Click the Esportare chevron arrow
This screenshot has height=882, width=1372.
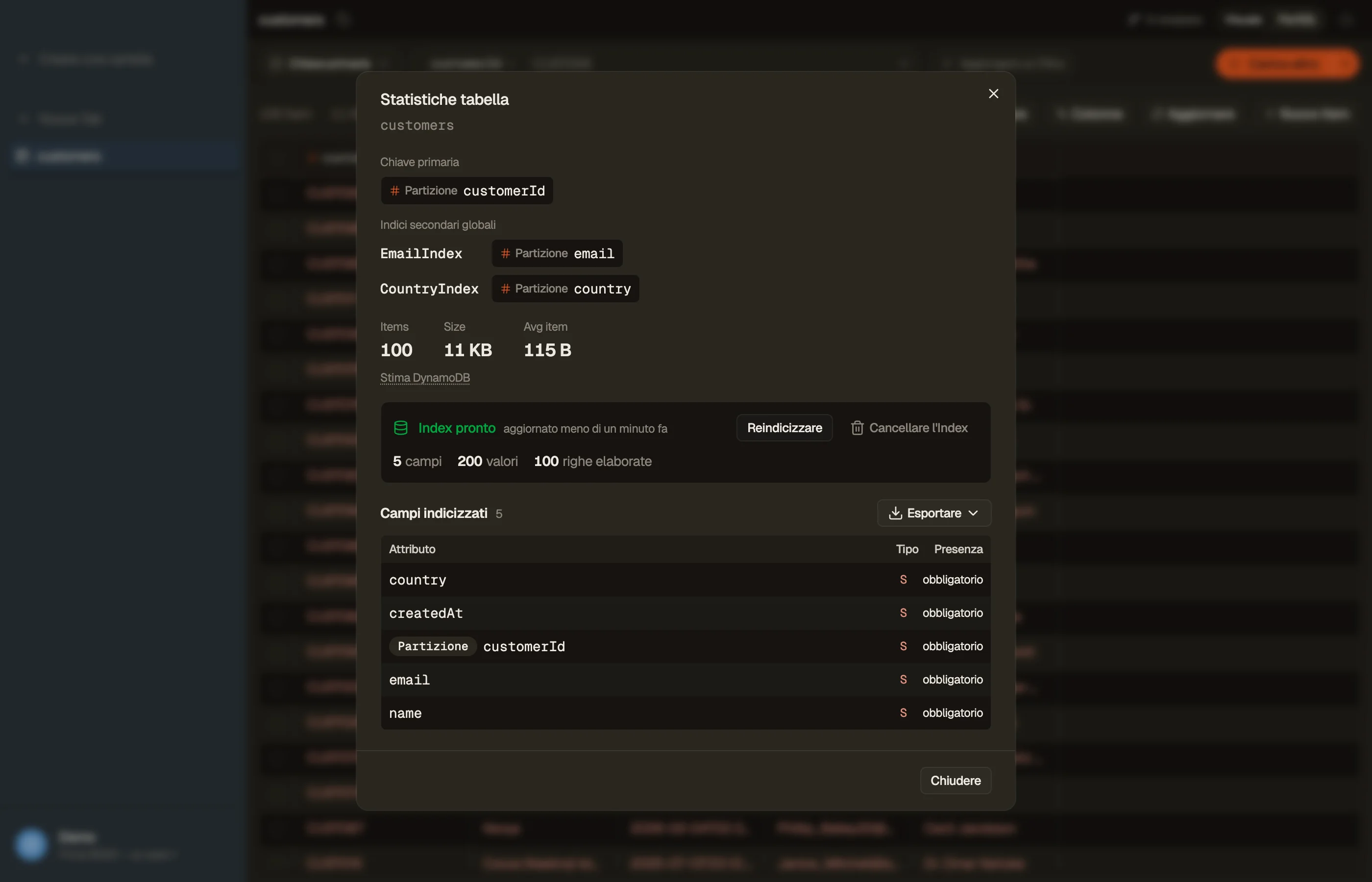point(973,513)
